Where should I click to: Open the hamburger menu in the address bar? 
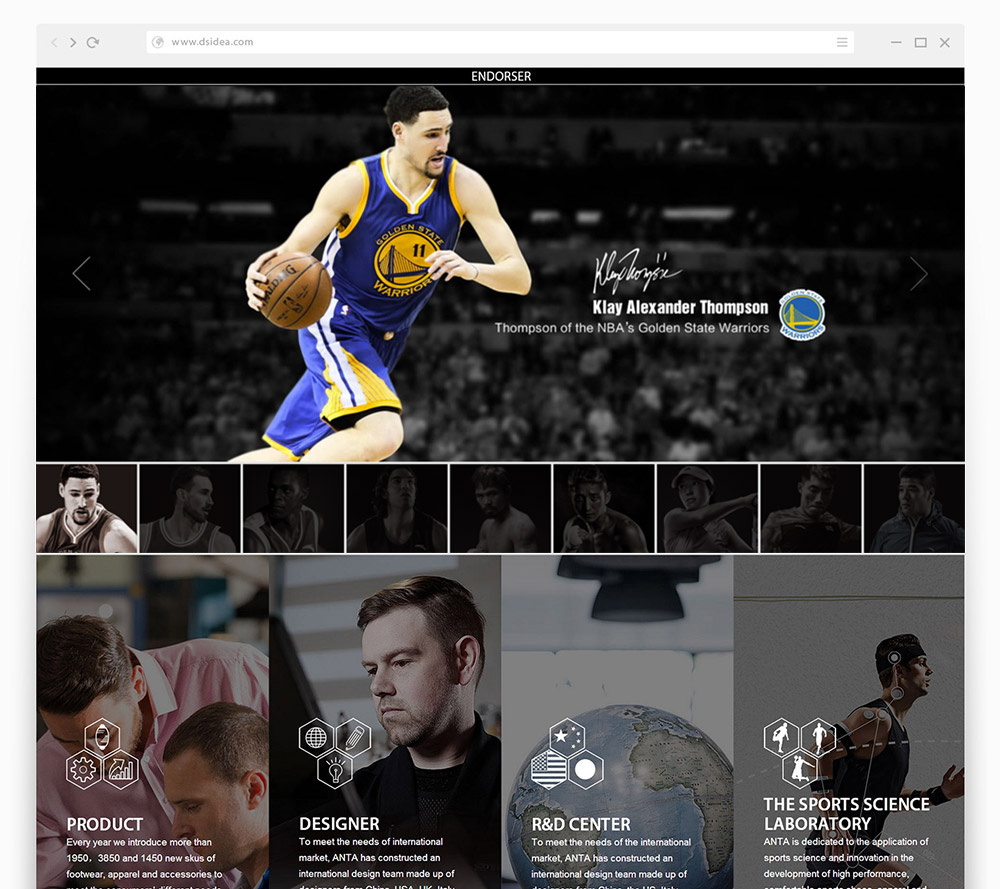click(x=842, y=42)
